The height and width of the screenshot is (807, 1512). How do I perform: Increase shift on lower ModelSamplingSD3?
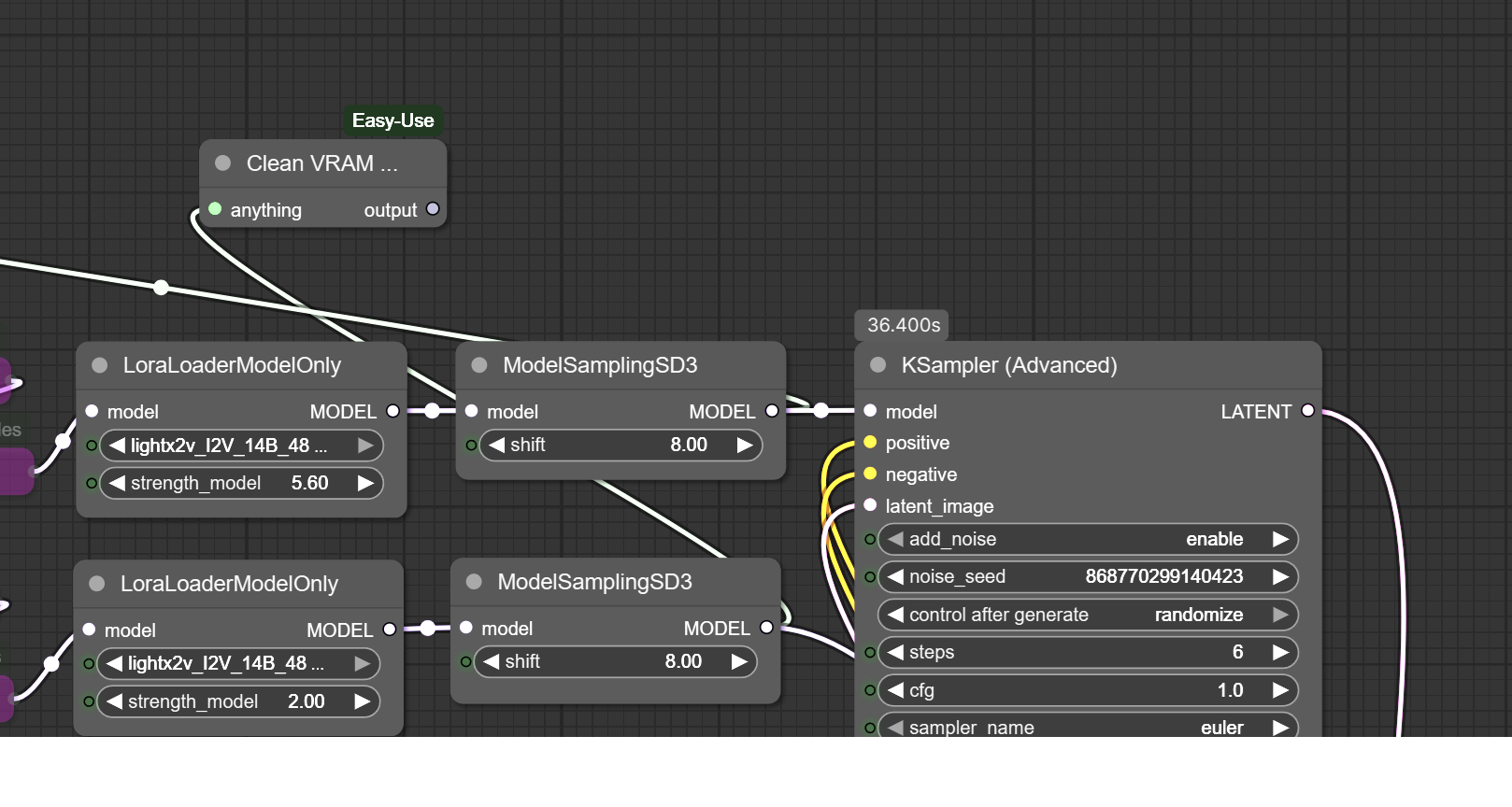point(739,661)
